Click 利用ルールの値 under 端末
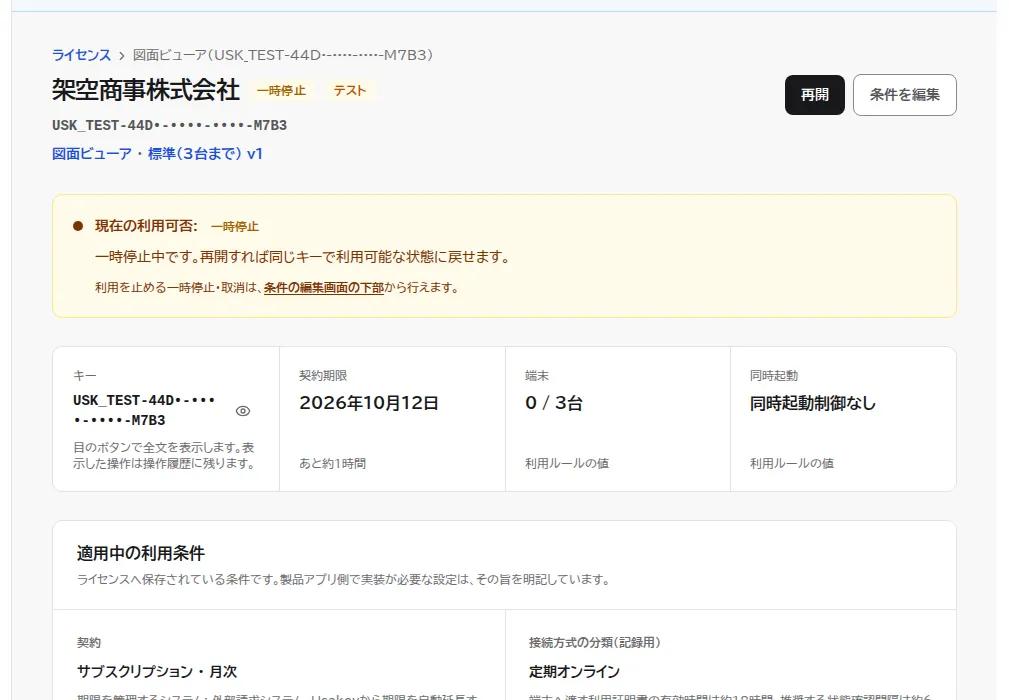 pyautogui.click(x=566, y=463)
